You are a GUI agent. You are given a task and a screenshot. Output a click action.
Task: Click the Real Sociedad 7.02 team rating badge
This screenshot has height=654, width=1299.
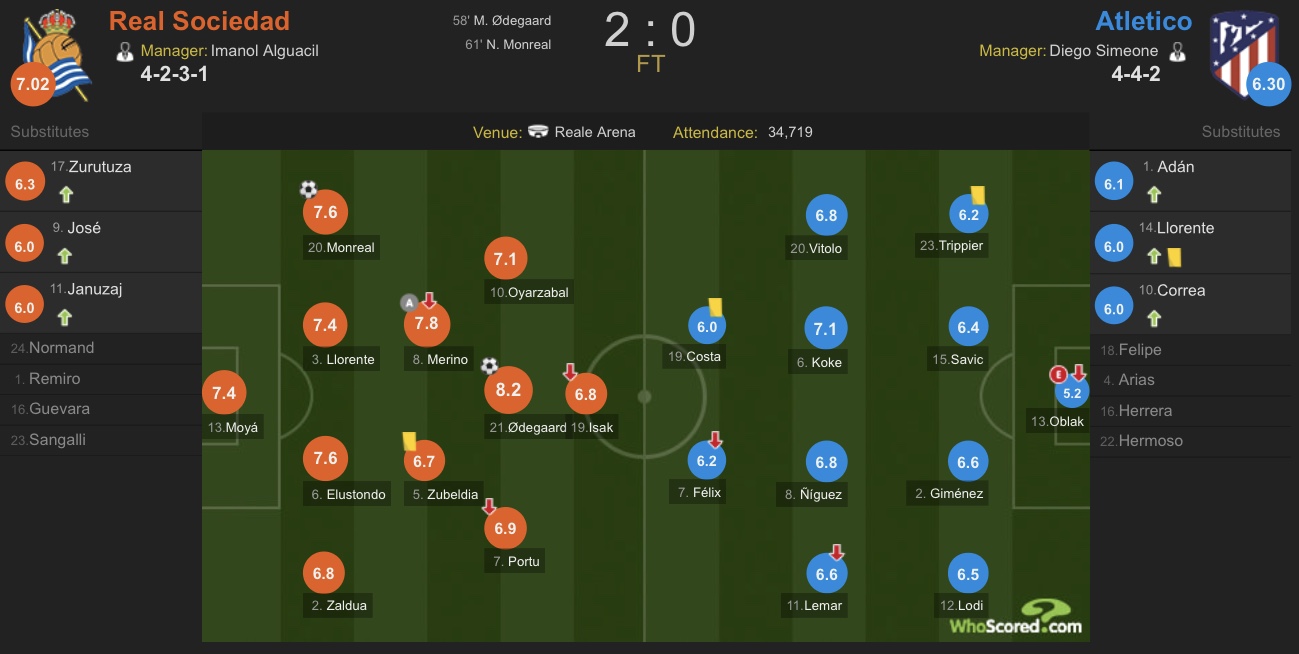(x=32, y=84)
